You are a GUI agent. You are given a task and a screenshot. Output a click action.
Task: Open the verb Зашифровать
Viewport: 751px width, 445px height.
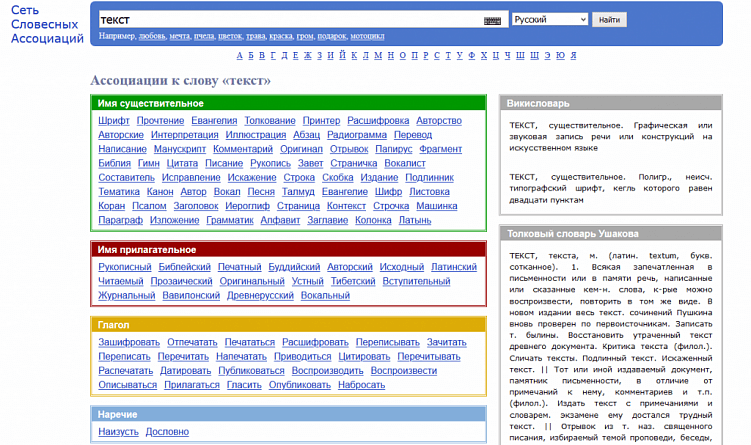129,342
